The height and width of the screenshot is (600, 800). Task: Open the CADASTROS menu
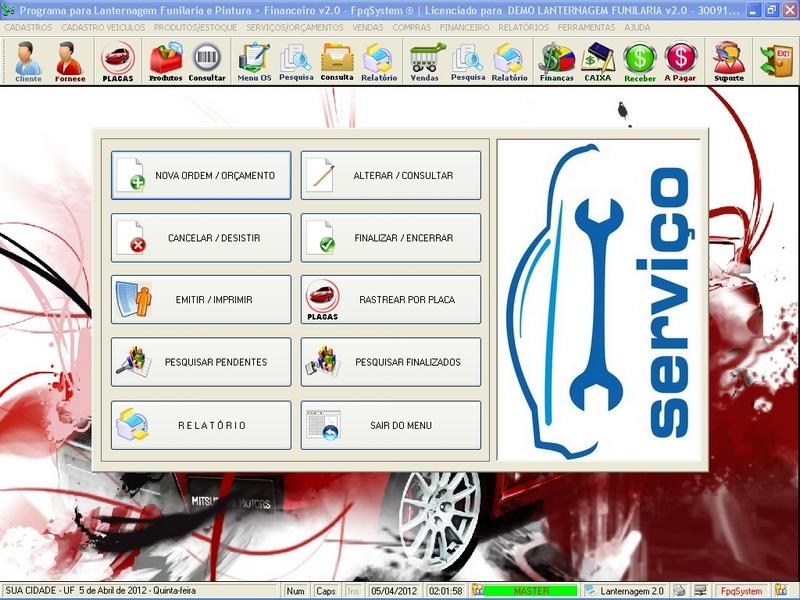pyautogui.click(x=28, y=28)
